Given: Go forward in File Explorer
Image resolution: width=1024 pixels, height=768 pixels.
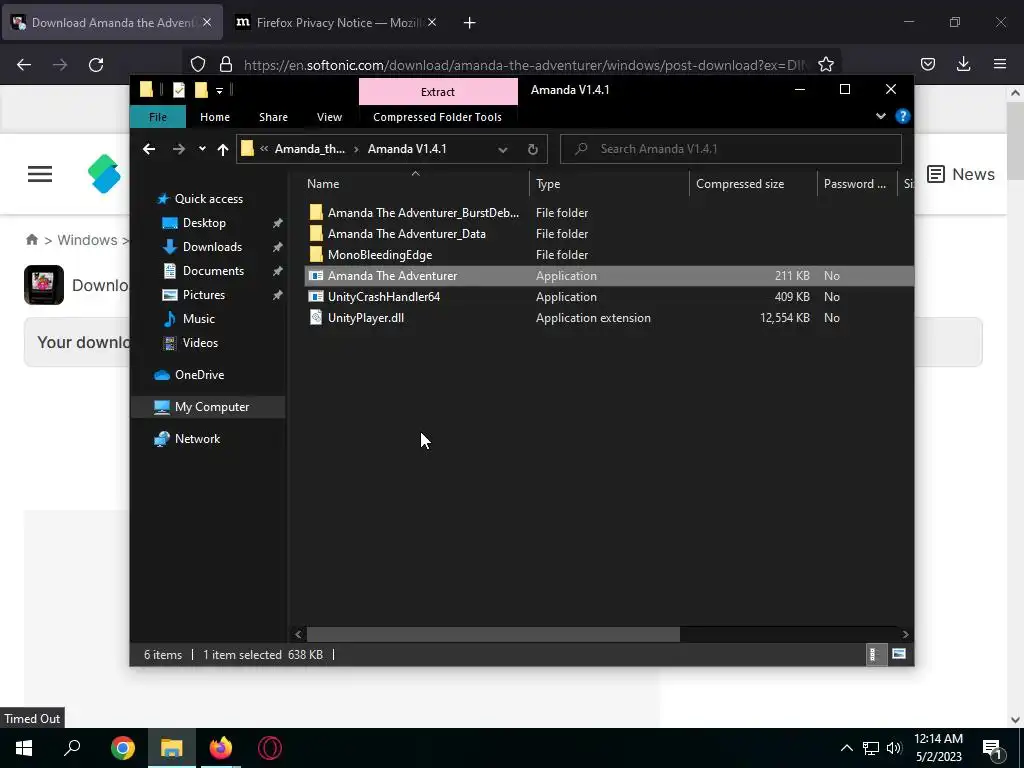Looking at the screenshot, I should click(x=178, y=149).
